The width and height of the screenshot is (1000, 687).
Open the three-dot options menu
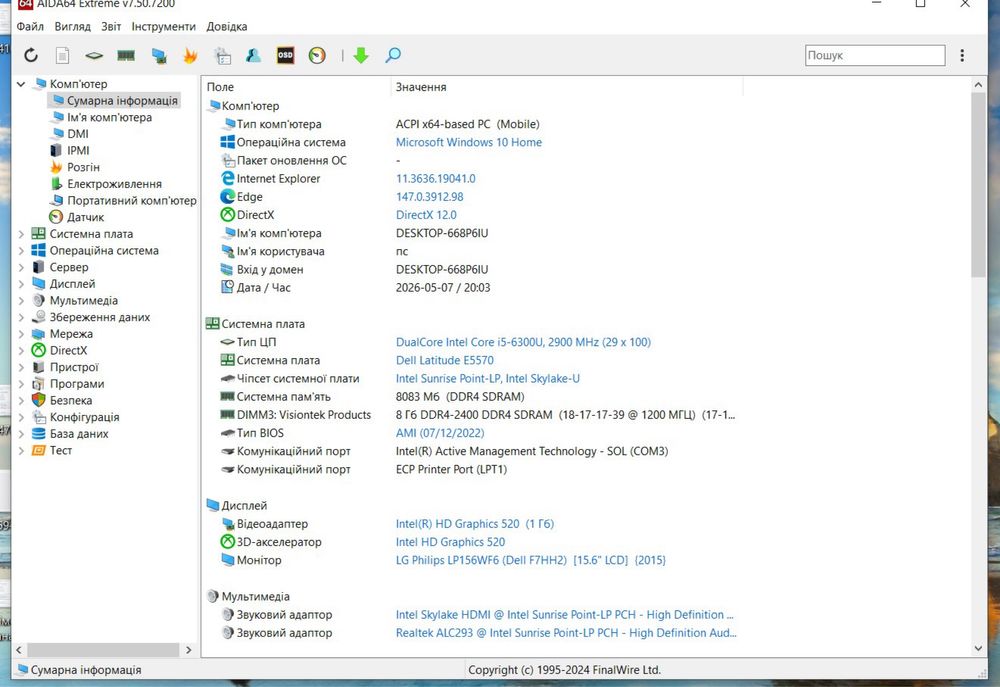[x=962, y=55]
